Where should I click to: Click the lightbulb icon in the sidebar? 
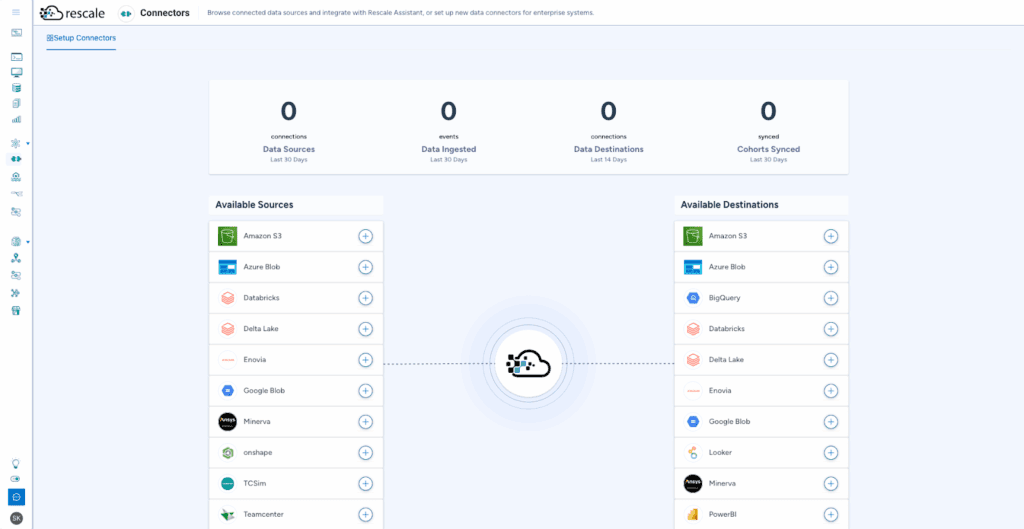click(x=16, y=464)
